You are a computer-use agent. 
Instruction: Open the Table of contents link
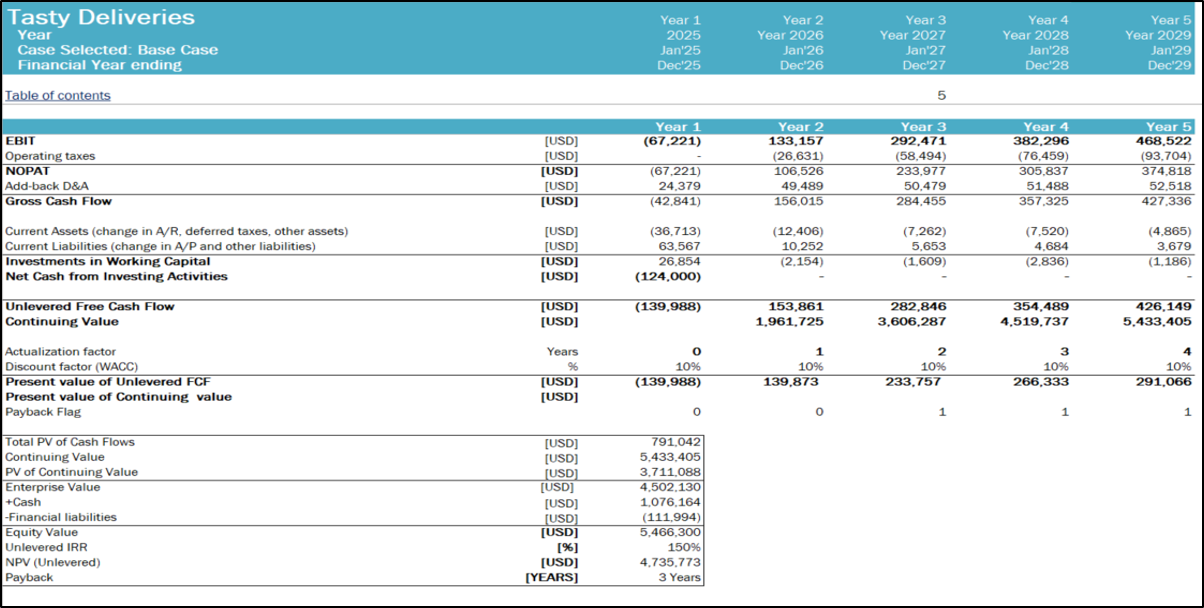(58, 96)
